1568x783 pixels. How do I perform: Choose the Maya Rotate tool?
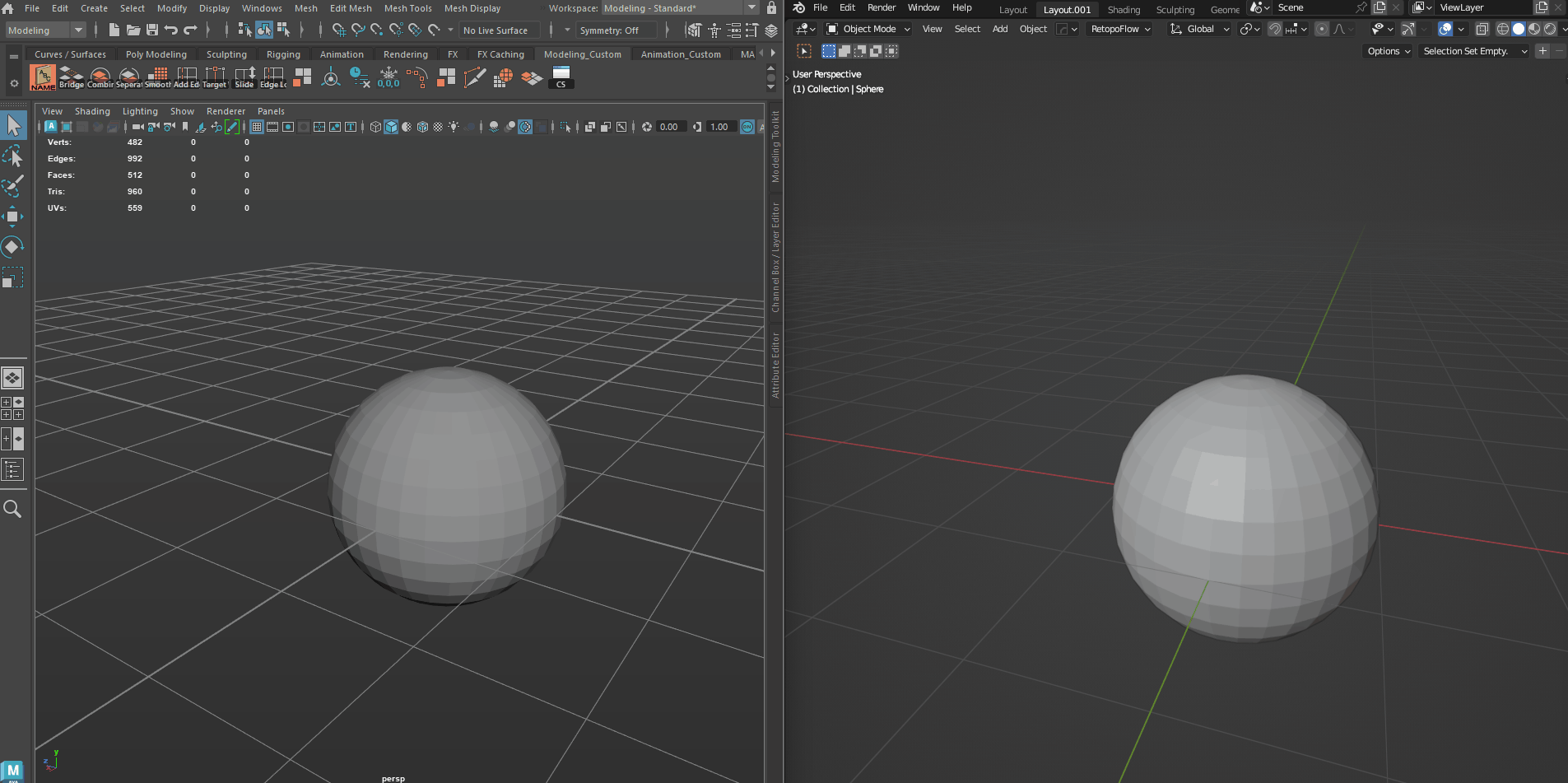tap(13, 246)
